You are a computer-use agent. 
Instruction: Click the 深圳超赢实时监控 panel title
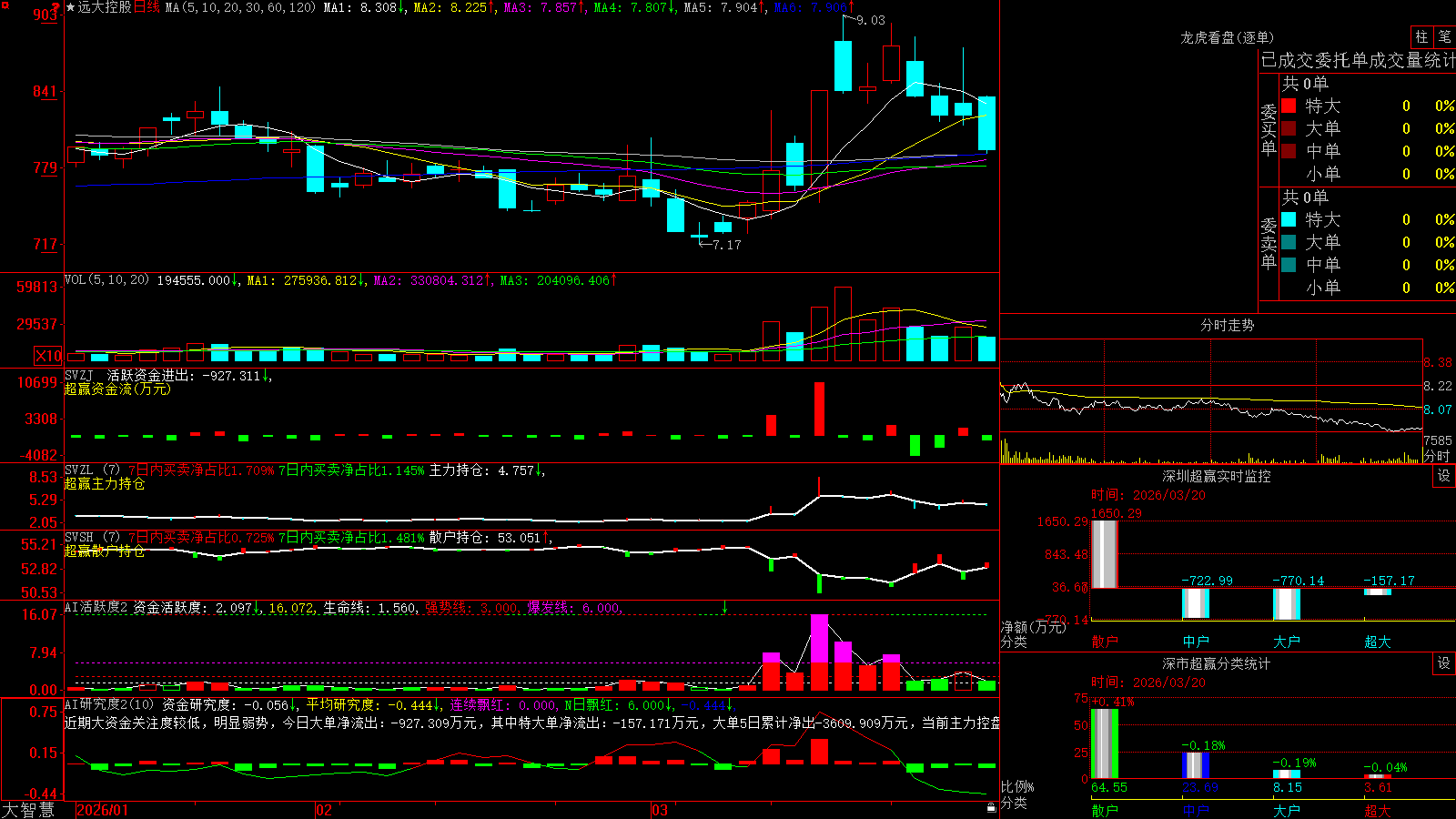[x=1217, y=476]
